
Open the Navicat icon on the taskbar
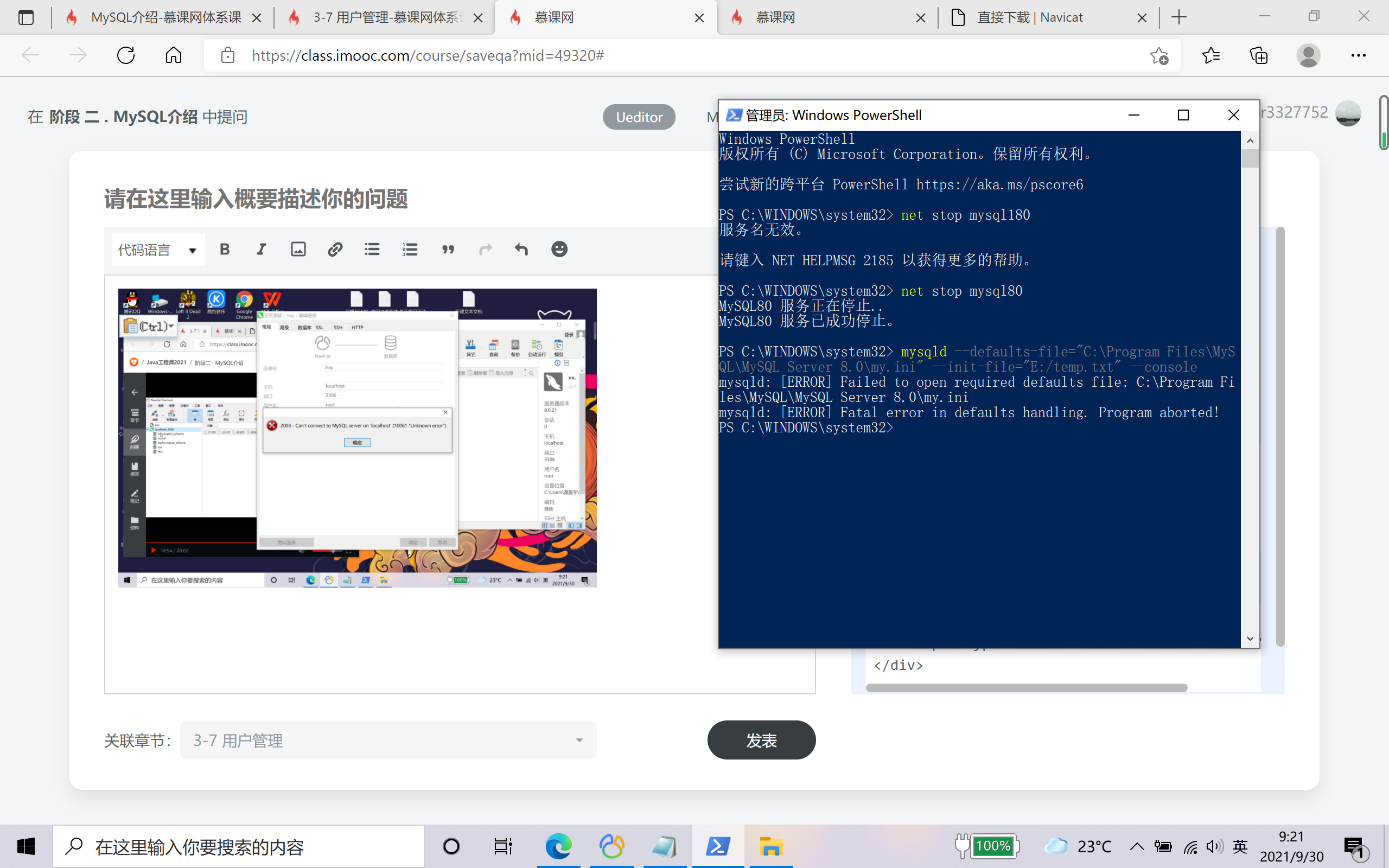(611, 846)
